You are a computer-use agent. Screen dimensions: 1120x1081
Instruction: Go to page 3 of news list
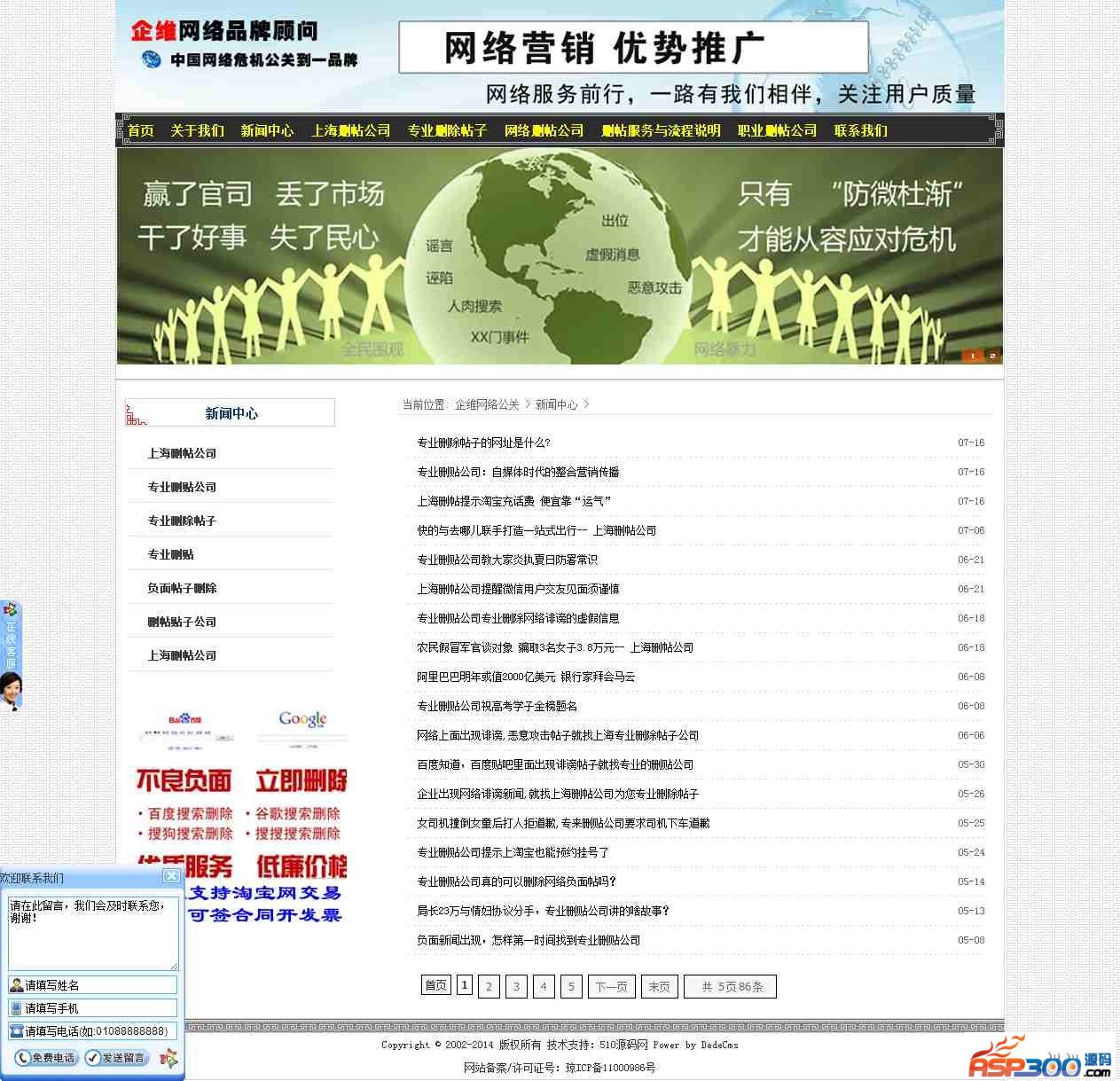pos(516,986)
